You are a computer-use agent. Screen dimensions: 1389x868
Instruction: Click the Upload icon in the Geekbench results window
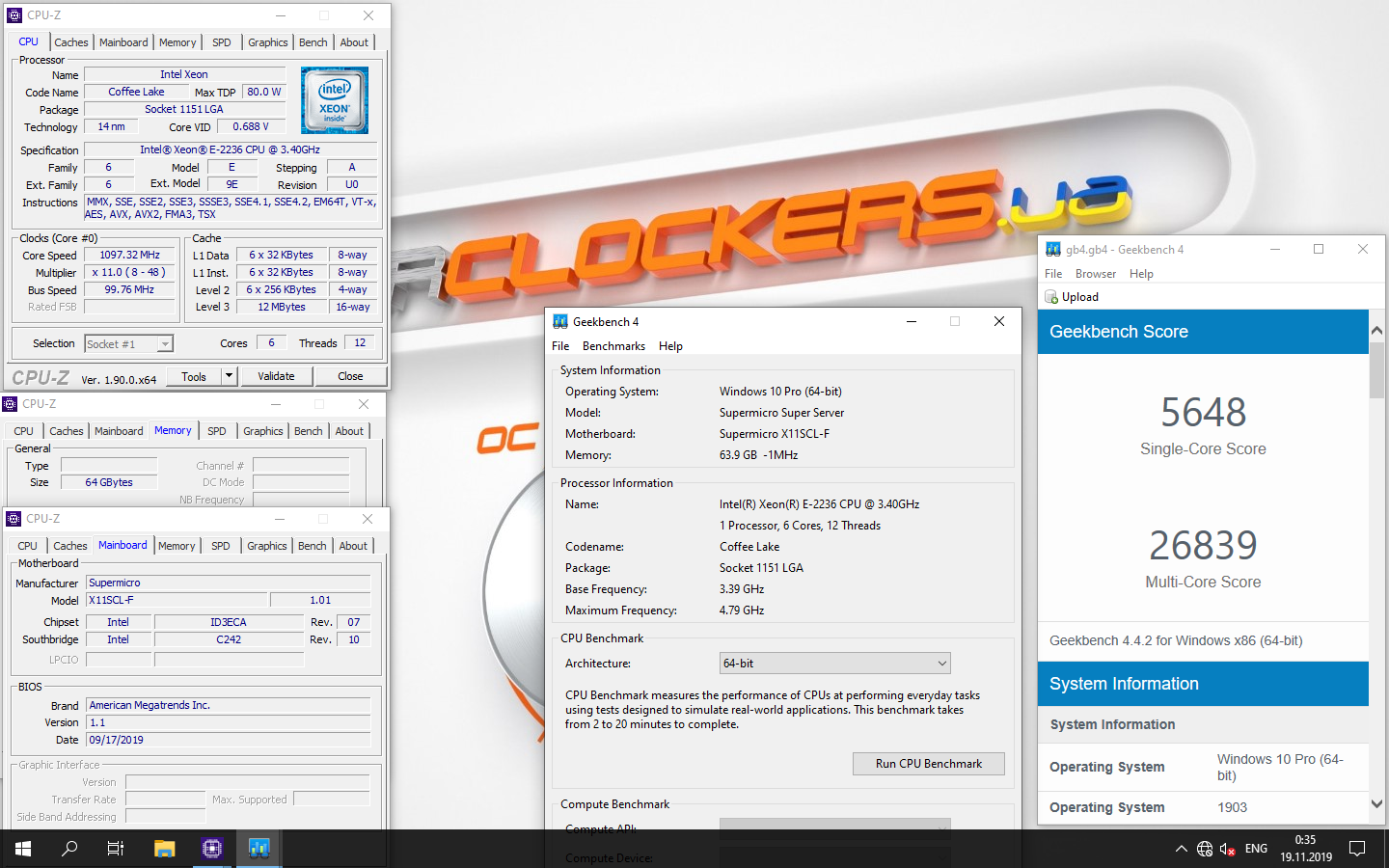point(1051,297)
